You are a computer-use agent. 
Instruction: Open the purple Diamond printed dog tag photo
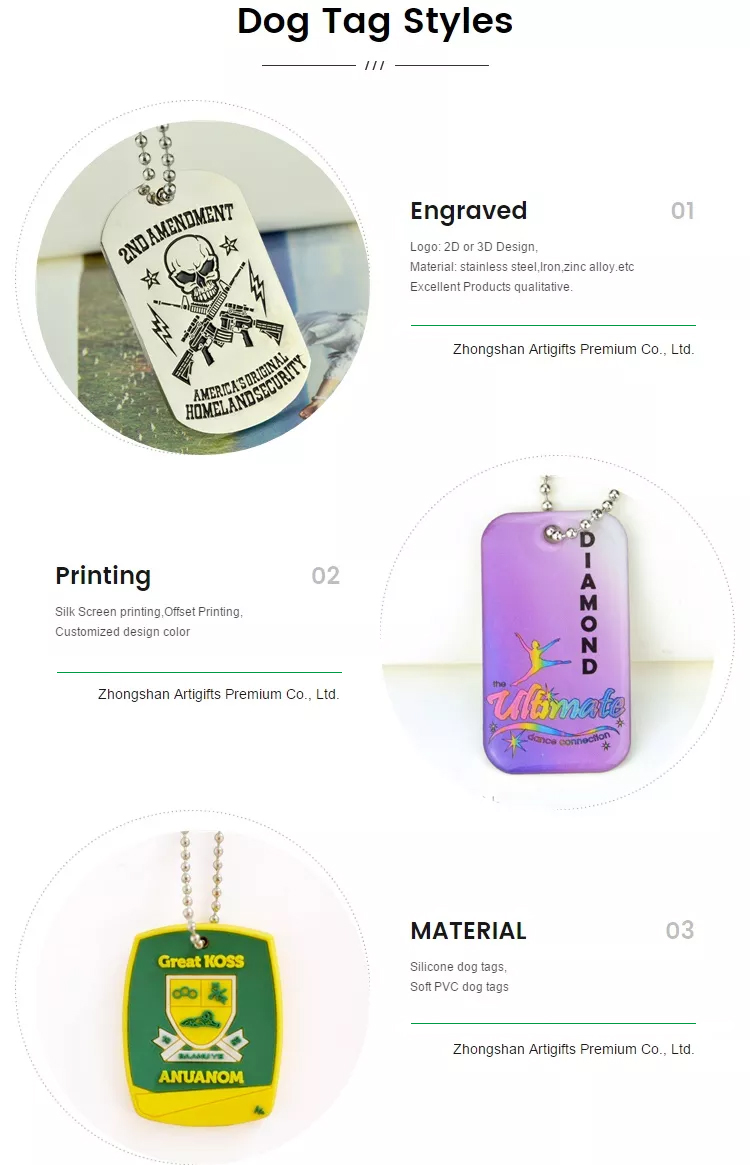click(557, 632)
